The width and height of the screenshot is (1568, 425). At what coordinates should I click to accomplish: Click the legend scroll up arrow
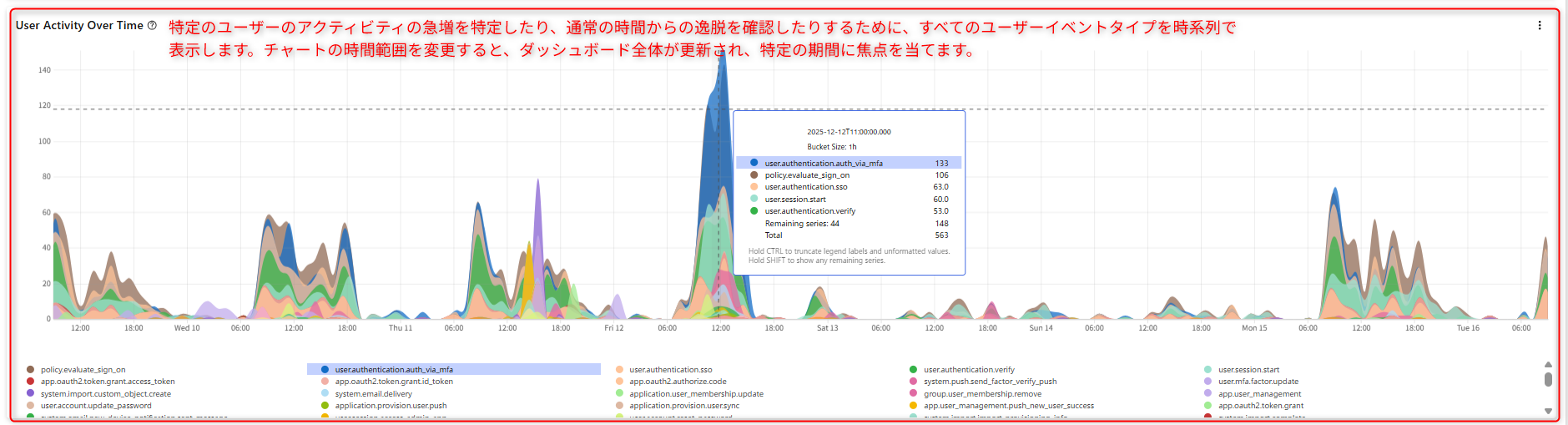click(1548, 364)
